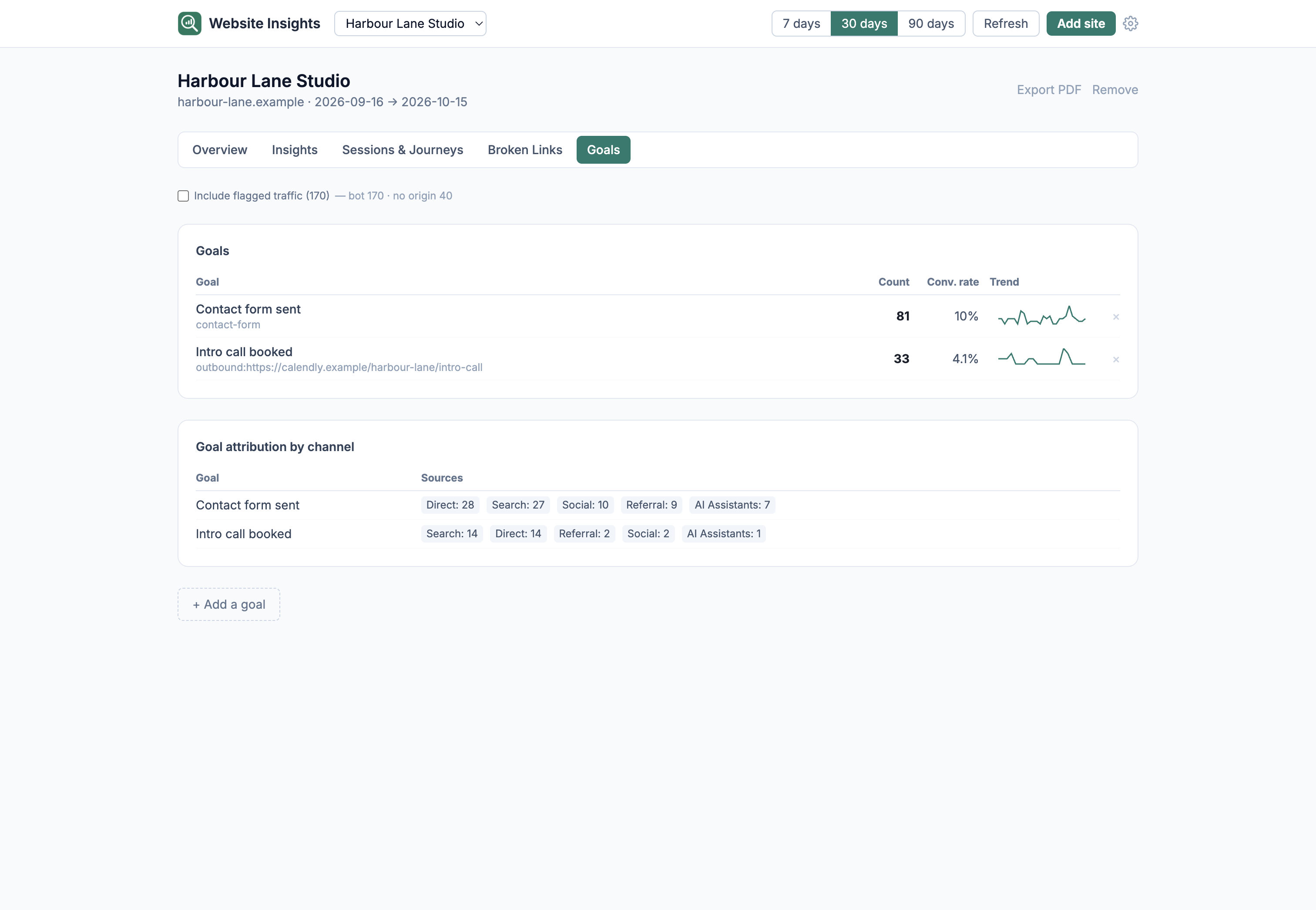
Task: Select the 7 days range
Action: 801,24
